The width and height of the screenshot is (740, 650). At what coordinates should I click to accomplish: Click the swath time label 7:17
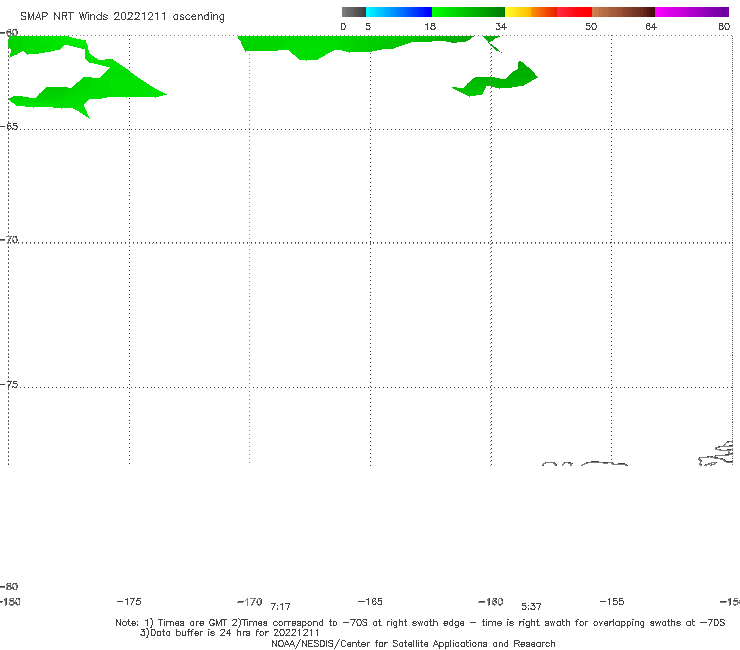click(280, 607)
